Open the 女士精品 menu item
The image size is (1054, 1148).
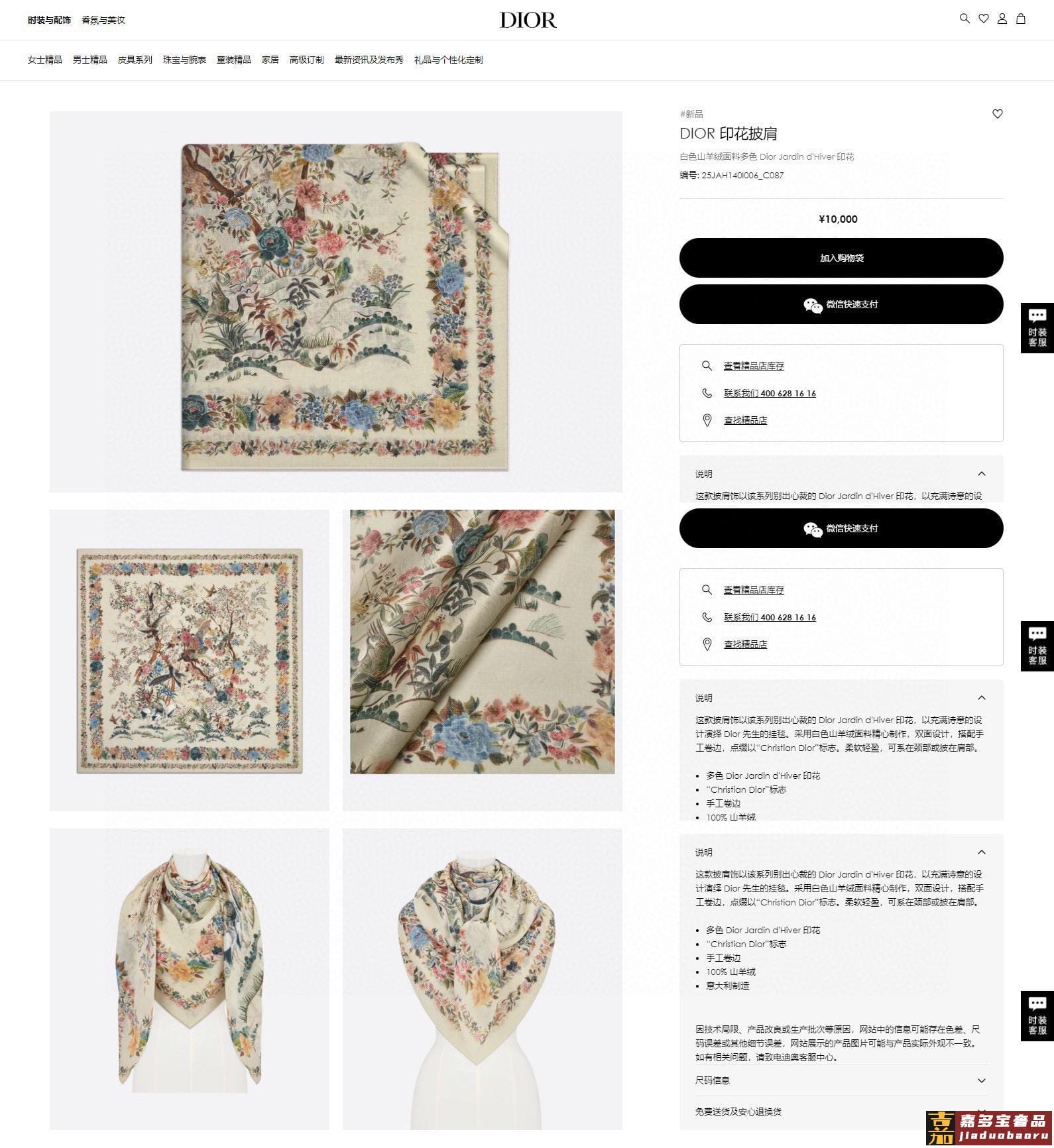click(x=45, y=60)
